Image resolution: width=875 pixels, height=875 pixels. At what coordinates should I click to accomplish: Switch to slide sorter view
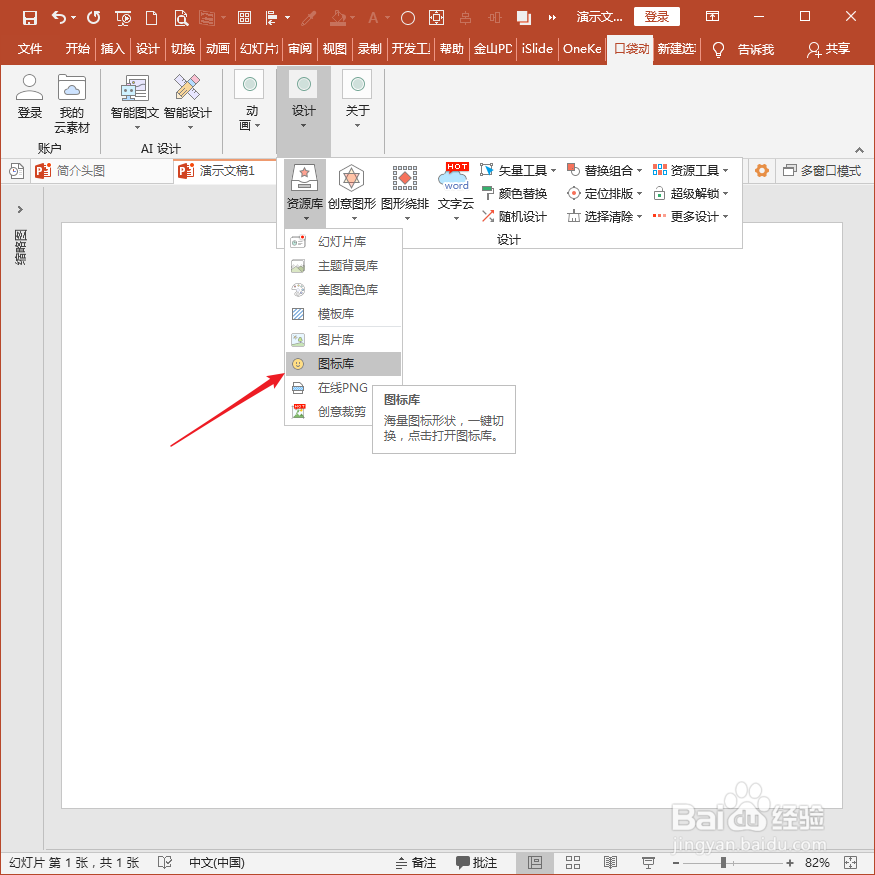pyautogui.click(x=573, y=863)
